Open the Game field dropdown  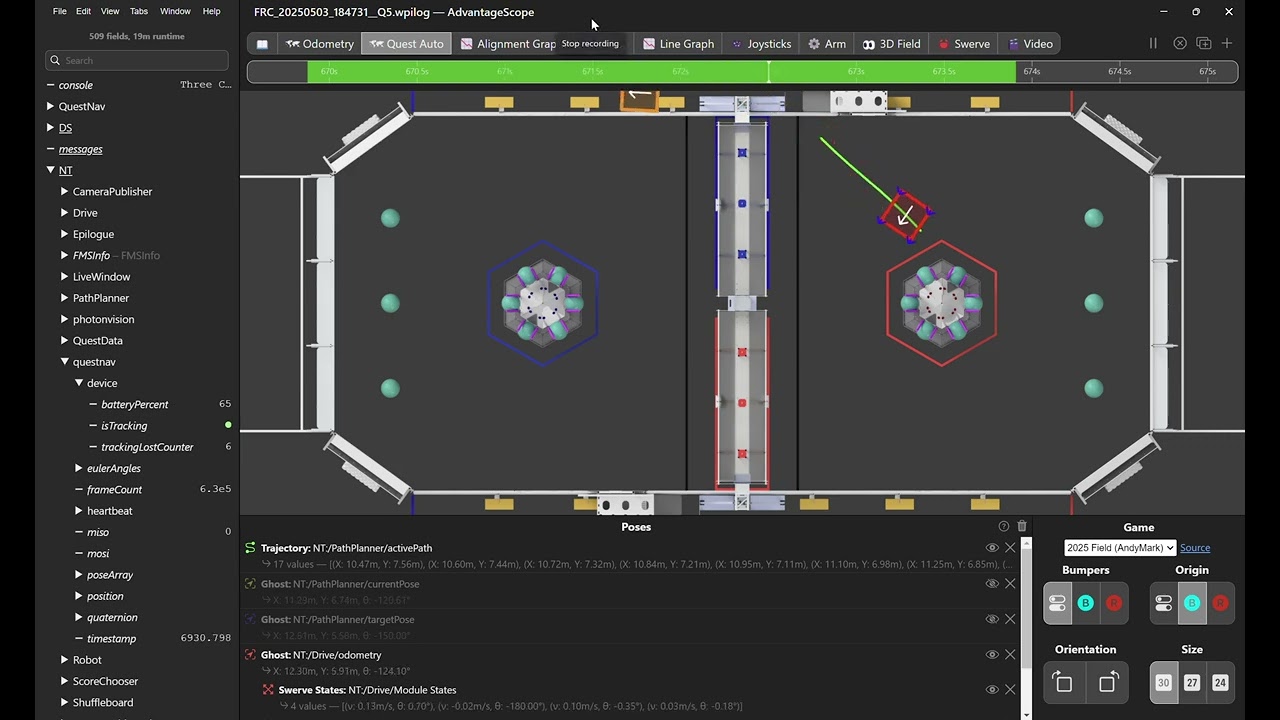pos(1120,548)
